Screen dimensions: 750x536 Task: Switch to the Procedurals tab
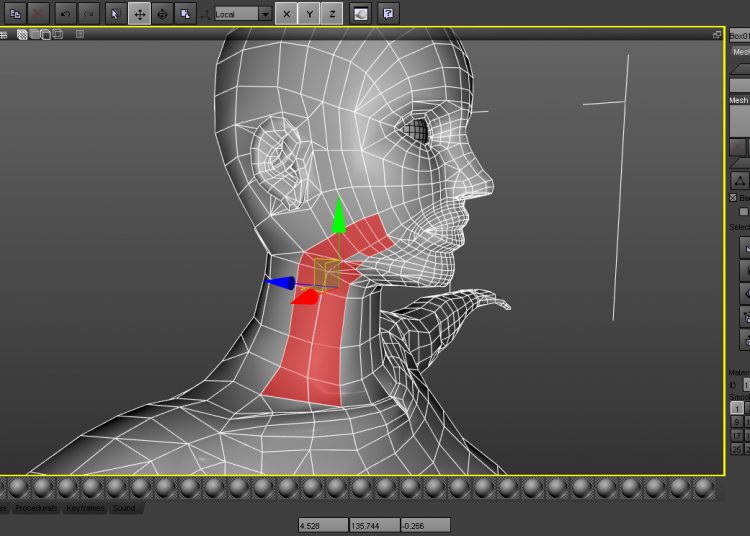pos(35,509)
